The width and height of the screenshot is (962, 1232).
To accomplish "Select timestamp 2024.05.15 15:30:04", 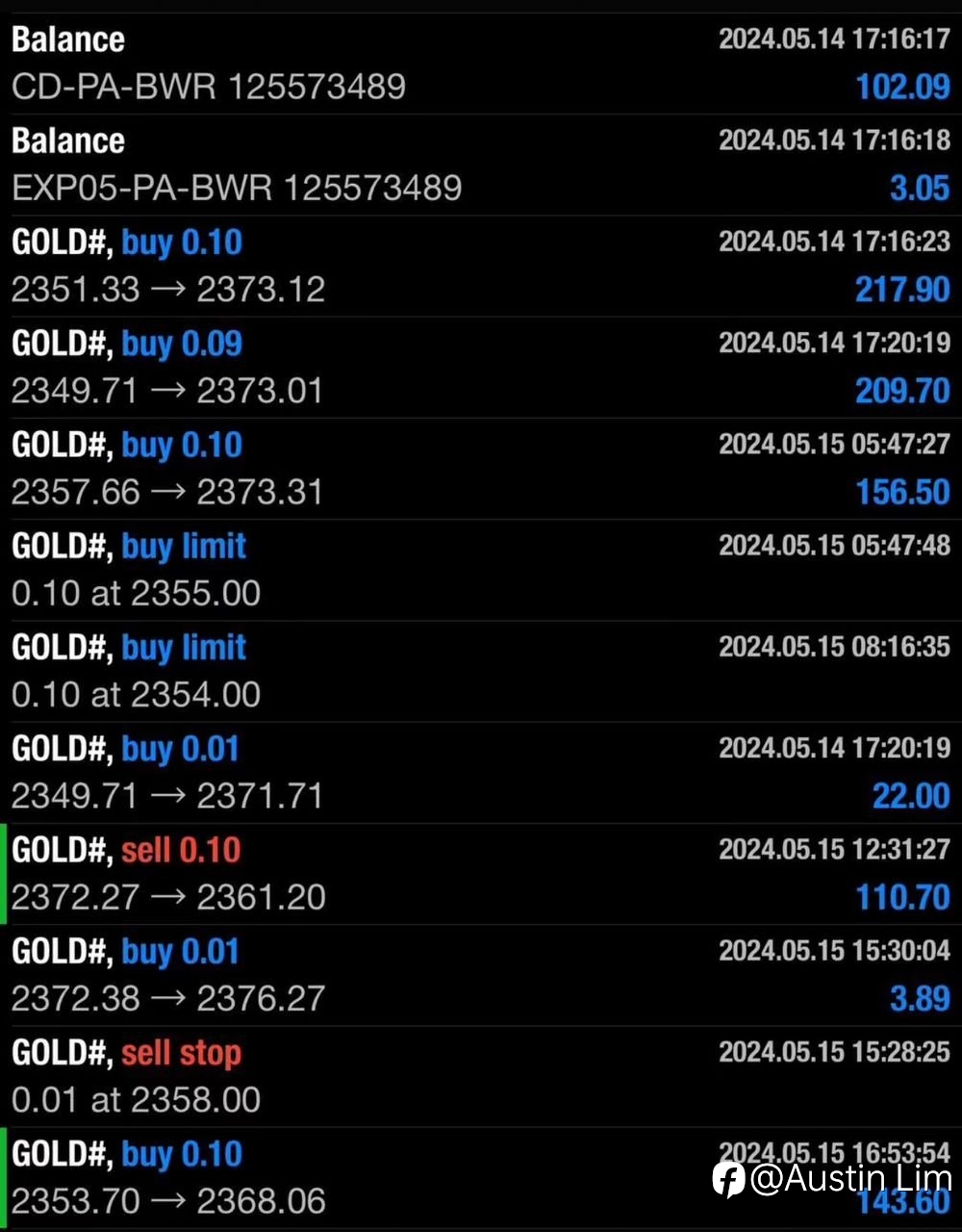I will [834, 950].
